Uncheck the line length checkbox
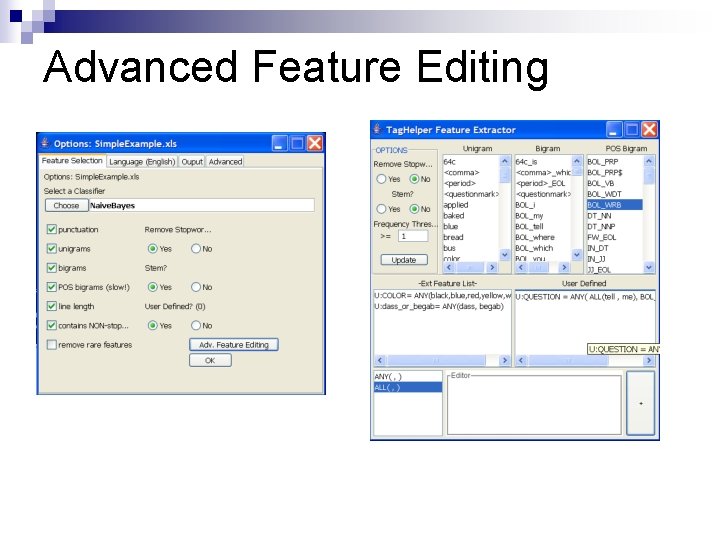This screenshot has height=540, width=720. [51, 306]
